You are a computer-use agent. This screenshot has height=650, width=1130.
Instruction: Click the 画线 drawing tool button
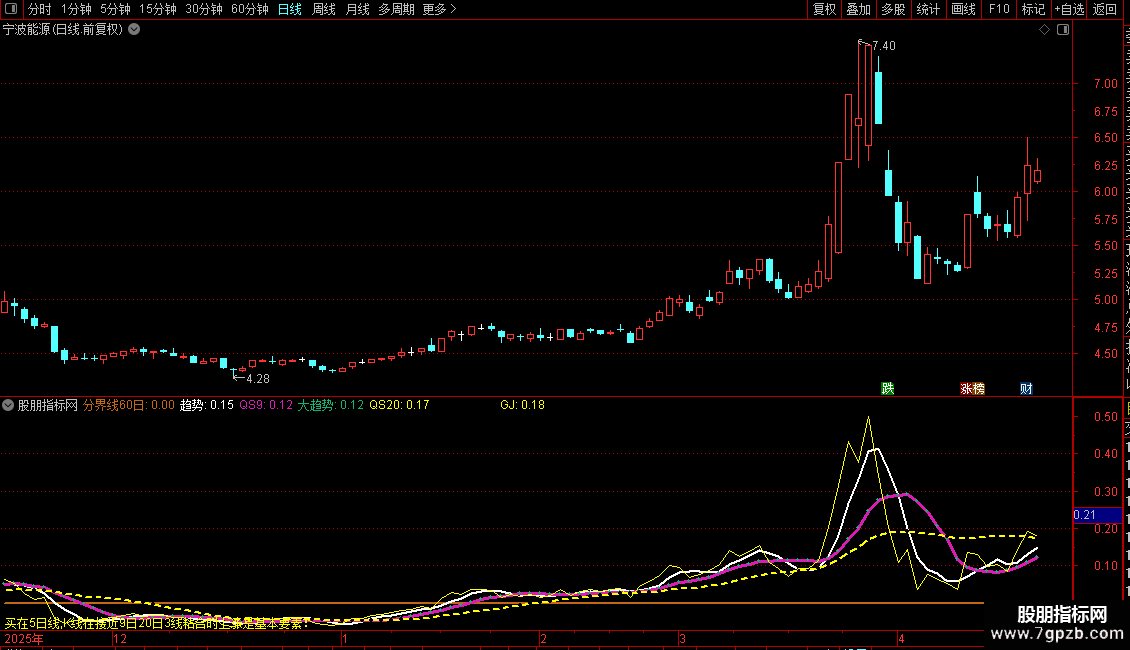(x=964, y=9)
